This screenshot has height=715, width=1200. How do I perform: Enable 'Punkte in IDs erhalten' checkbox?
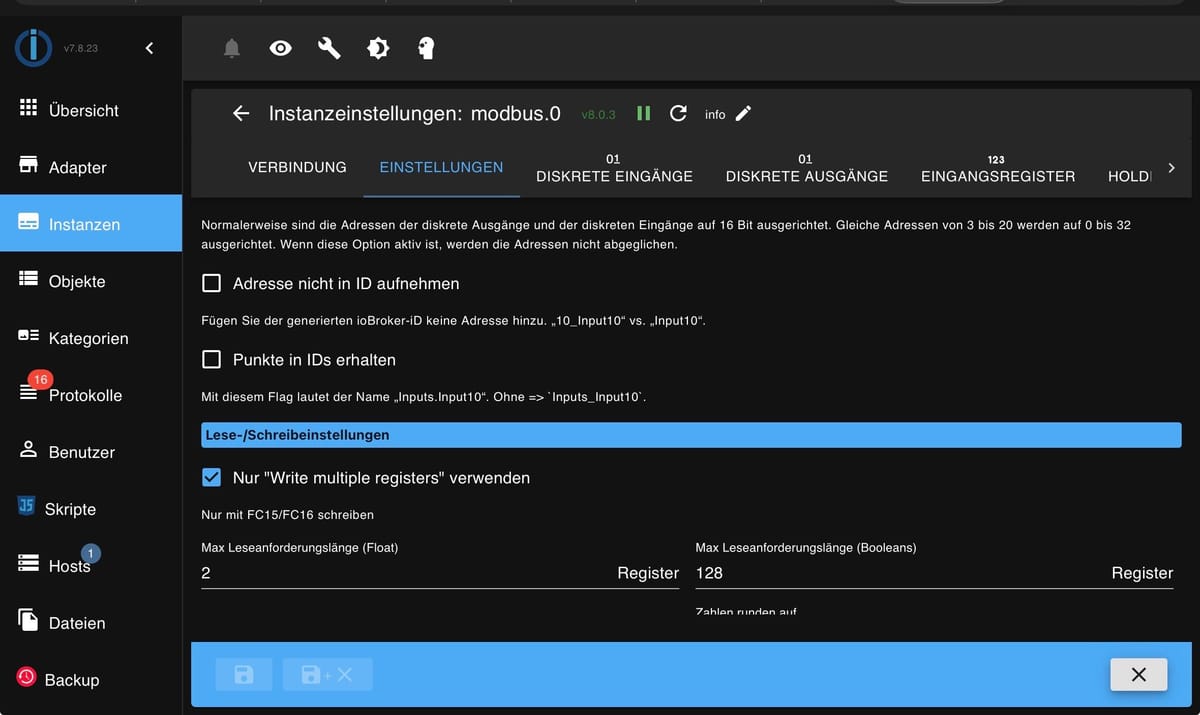pos(211,359)
